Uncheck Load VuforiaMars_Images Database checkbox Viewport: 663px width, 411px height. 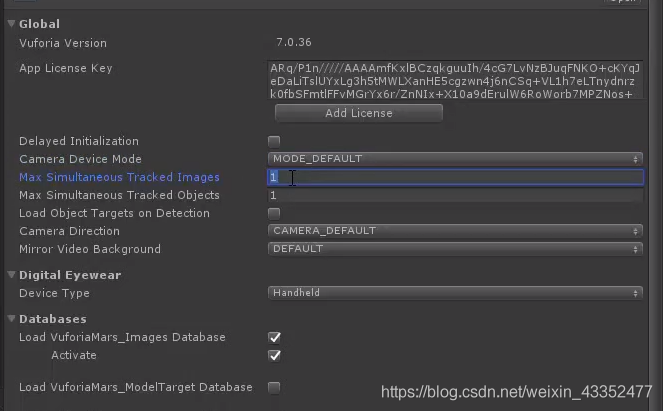point(274,337)
